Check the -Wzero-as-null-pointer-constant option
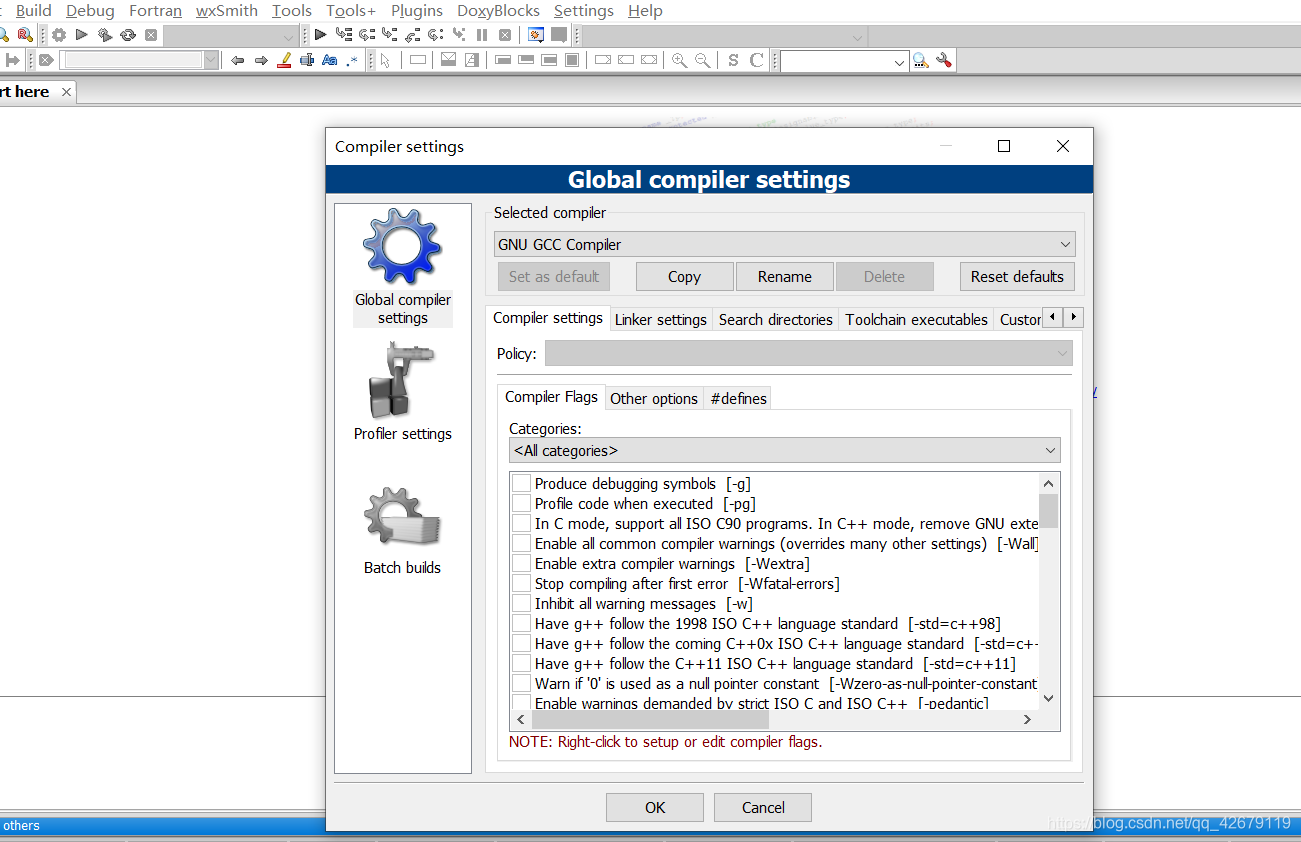1301x842 pixels. [521, 683]
